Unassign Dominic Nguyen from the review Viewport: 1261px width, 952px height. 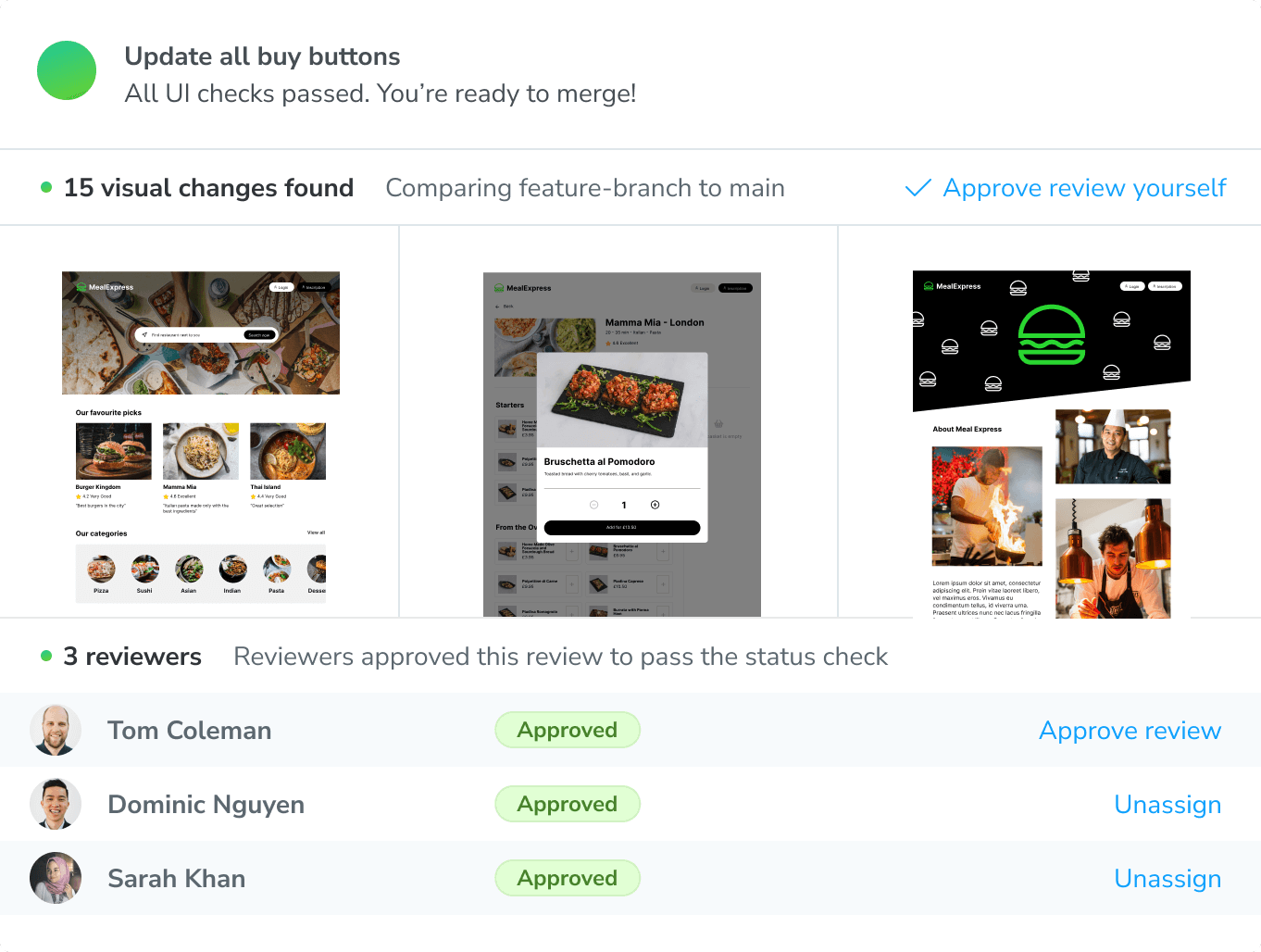(1167, 805)
